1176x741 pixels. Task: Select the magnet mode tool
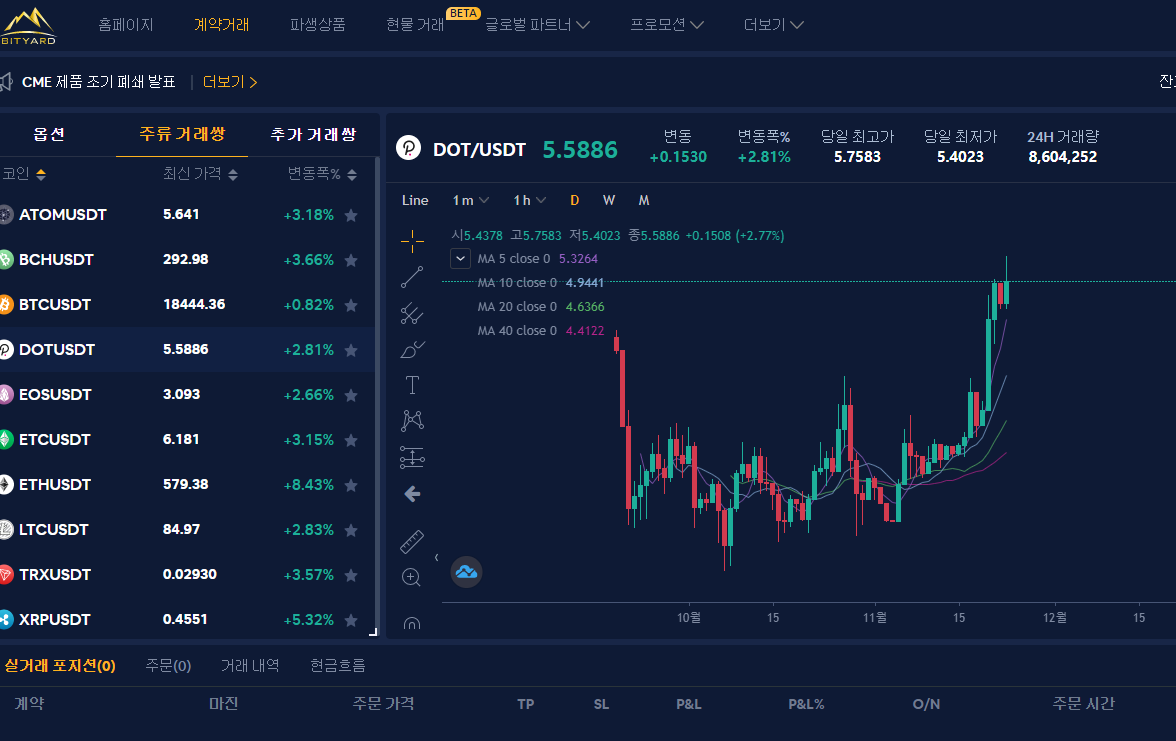412,622
